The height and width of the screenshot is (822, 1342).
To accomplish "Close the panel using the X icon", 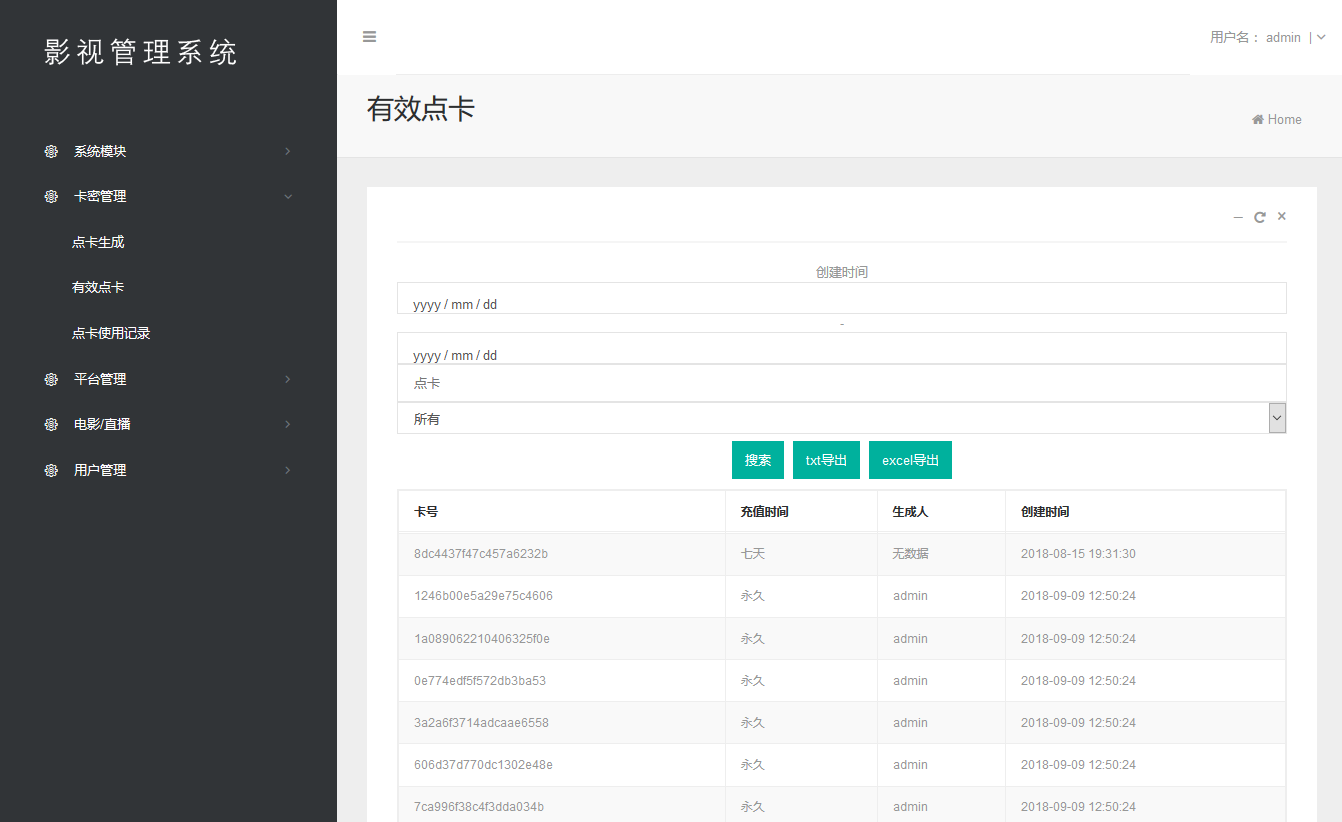I will [1282, 217].
